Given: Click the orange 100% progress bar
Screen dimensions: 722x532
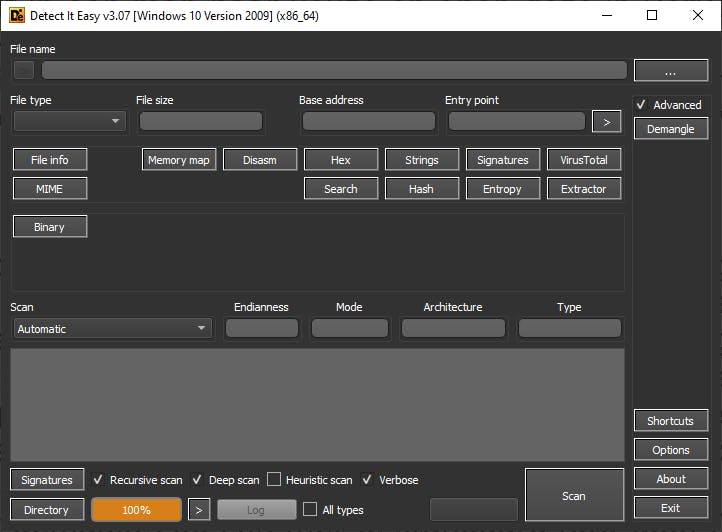Looking at the screenshot, I should (136, 510).
